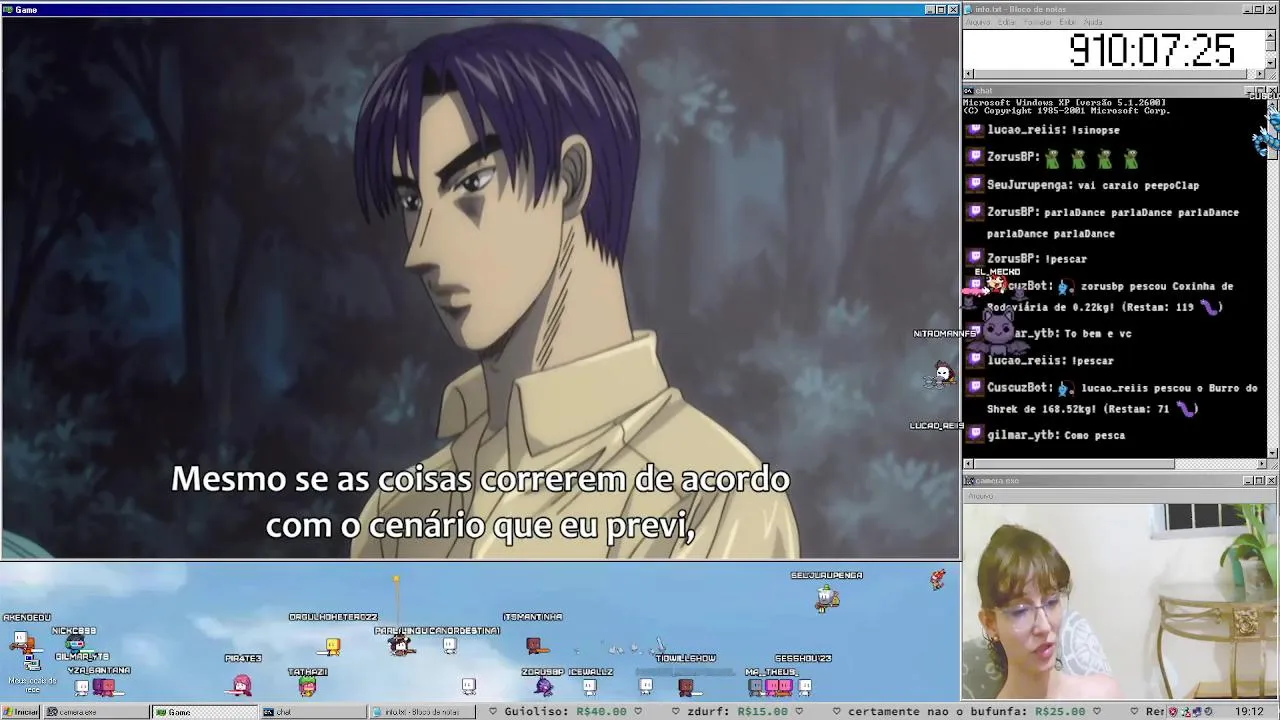Click the chat window horizontal scroll-right arrow
Image resolution: width=1280 pixels, height=720 pixels.
tap(1261, 464)
